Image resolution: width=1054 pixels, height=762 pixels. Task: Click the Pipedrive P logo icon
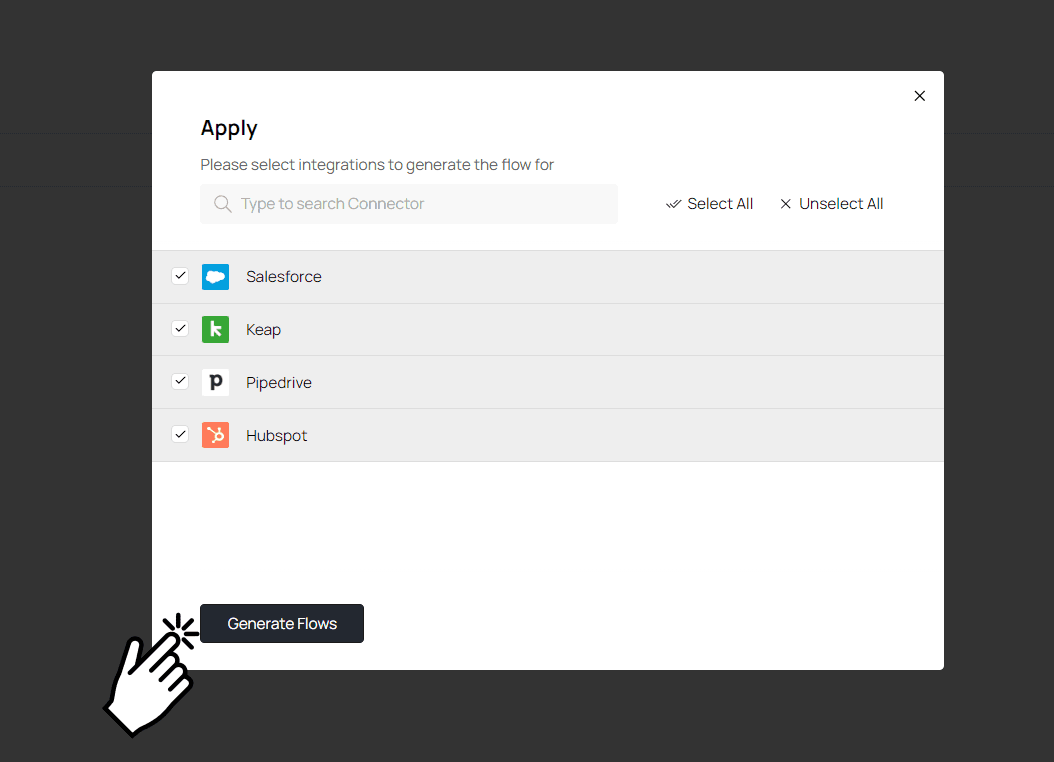[x=215, y=382]
